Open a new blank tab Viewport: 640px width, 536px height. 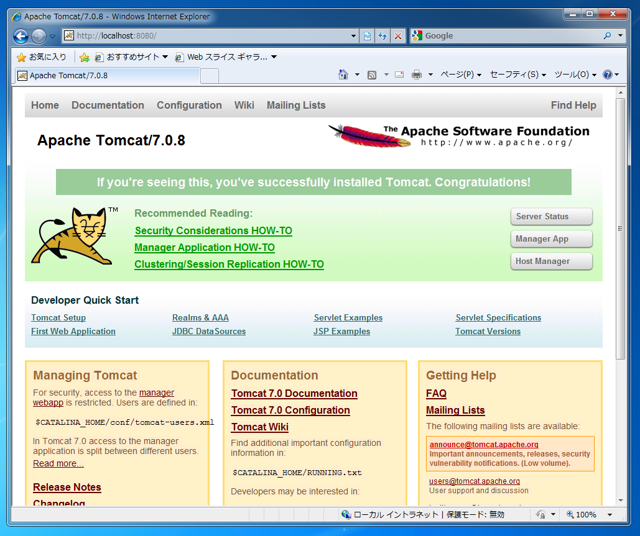[x=209, y=76]
